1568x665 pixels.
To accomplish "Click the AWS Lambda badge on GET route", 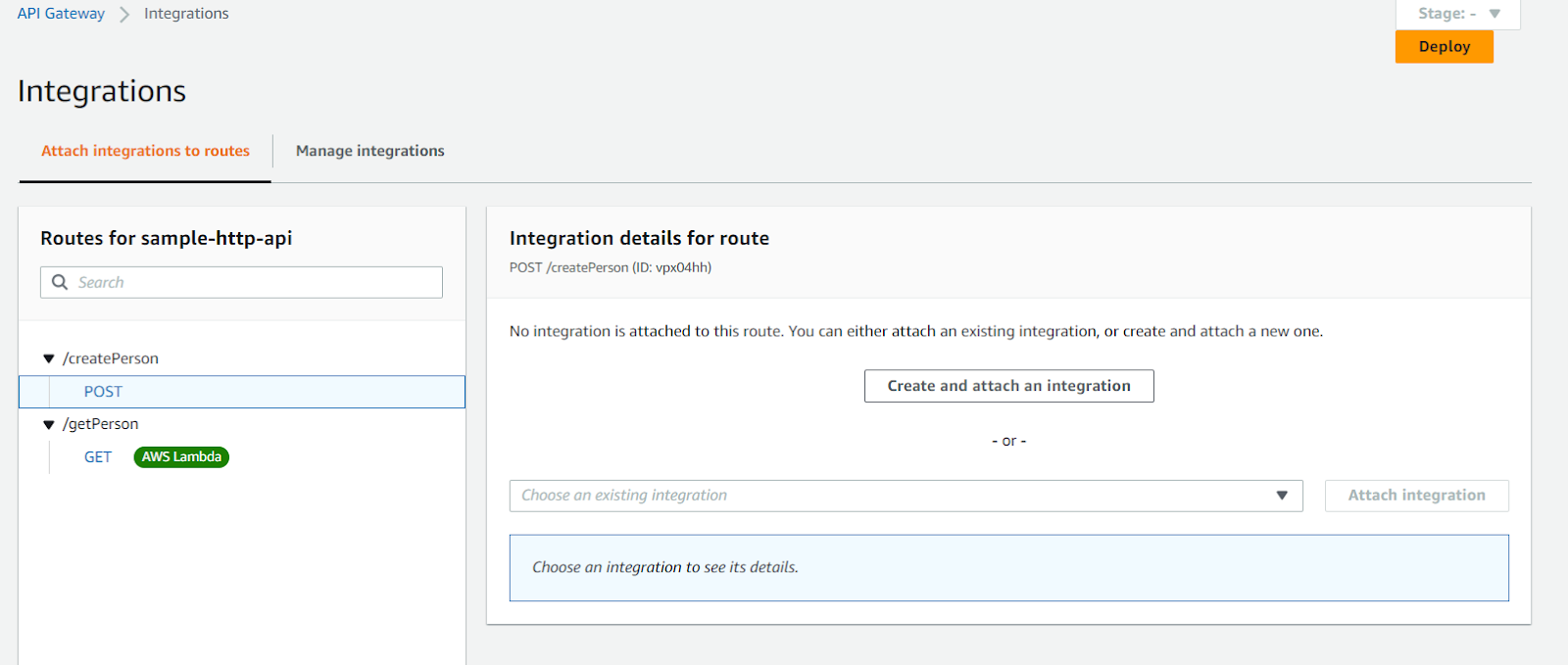I will tap(181, 457).
